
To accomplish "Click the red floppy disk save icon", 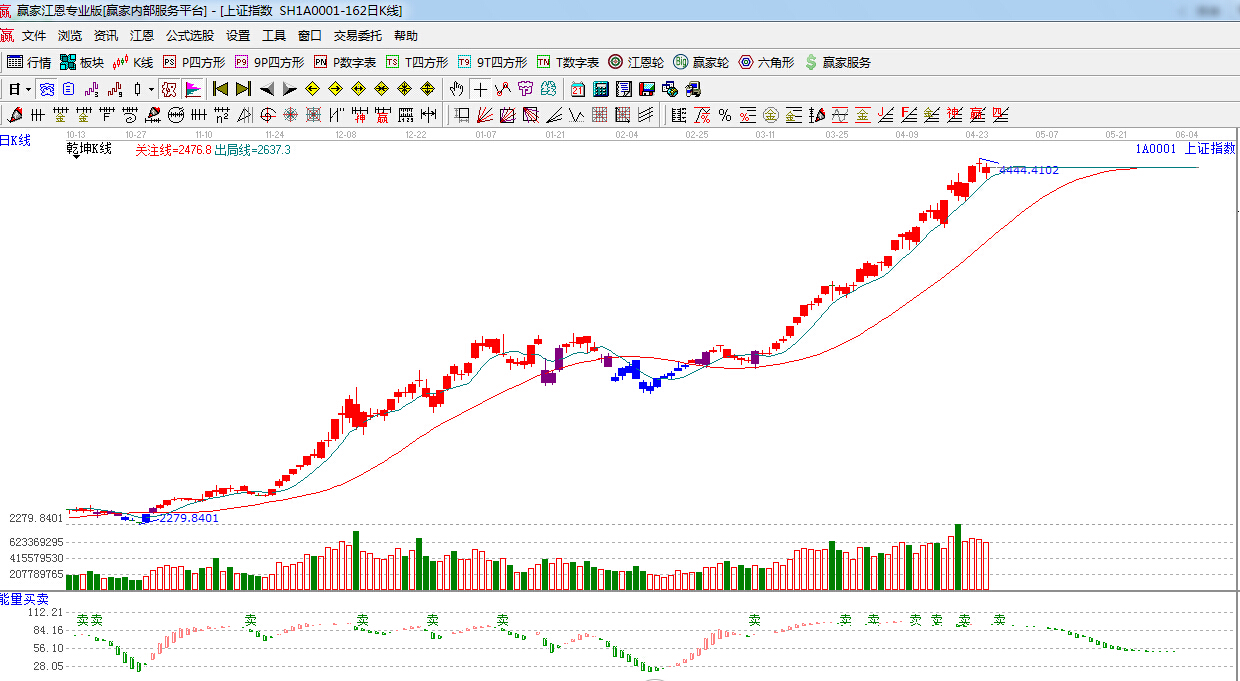I will point(647,89).
